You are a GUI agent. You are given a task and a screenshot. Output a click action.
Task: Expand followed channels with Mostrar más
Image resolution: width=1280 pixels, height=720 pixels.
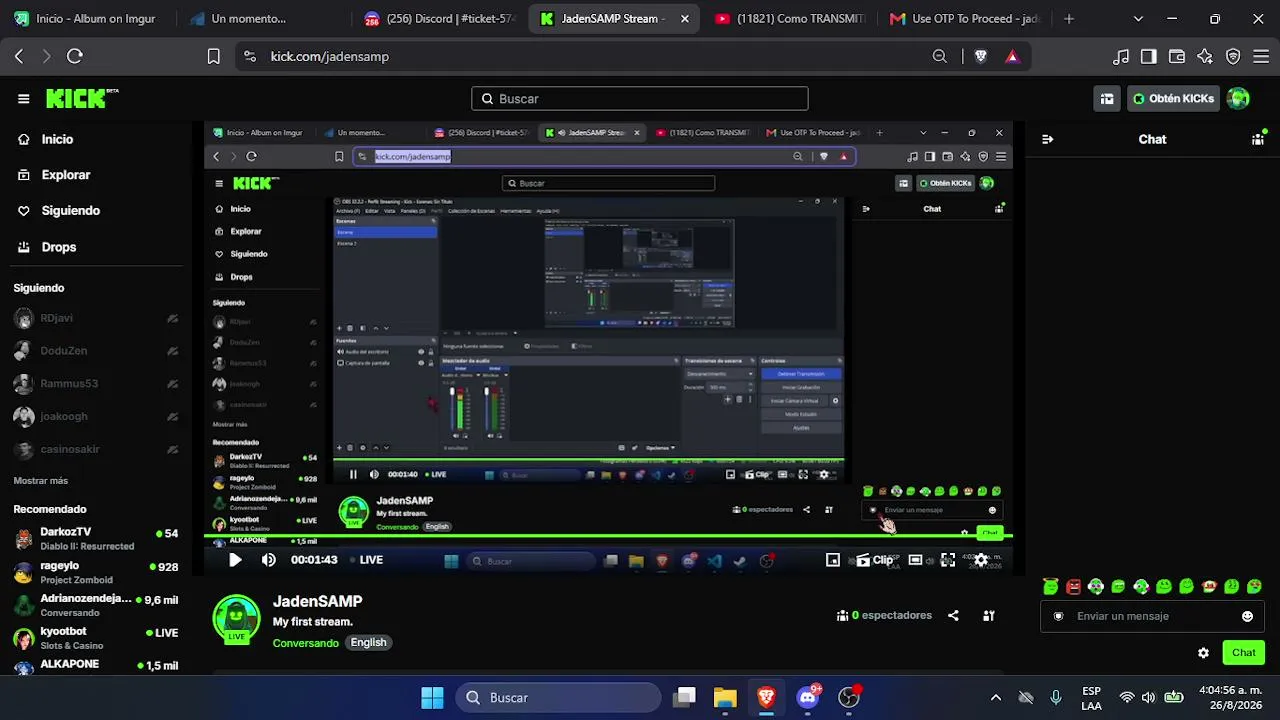coord(41,481)
